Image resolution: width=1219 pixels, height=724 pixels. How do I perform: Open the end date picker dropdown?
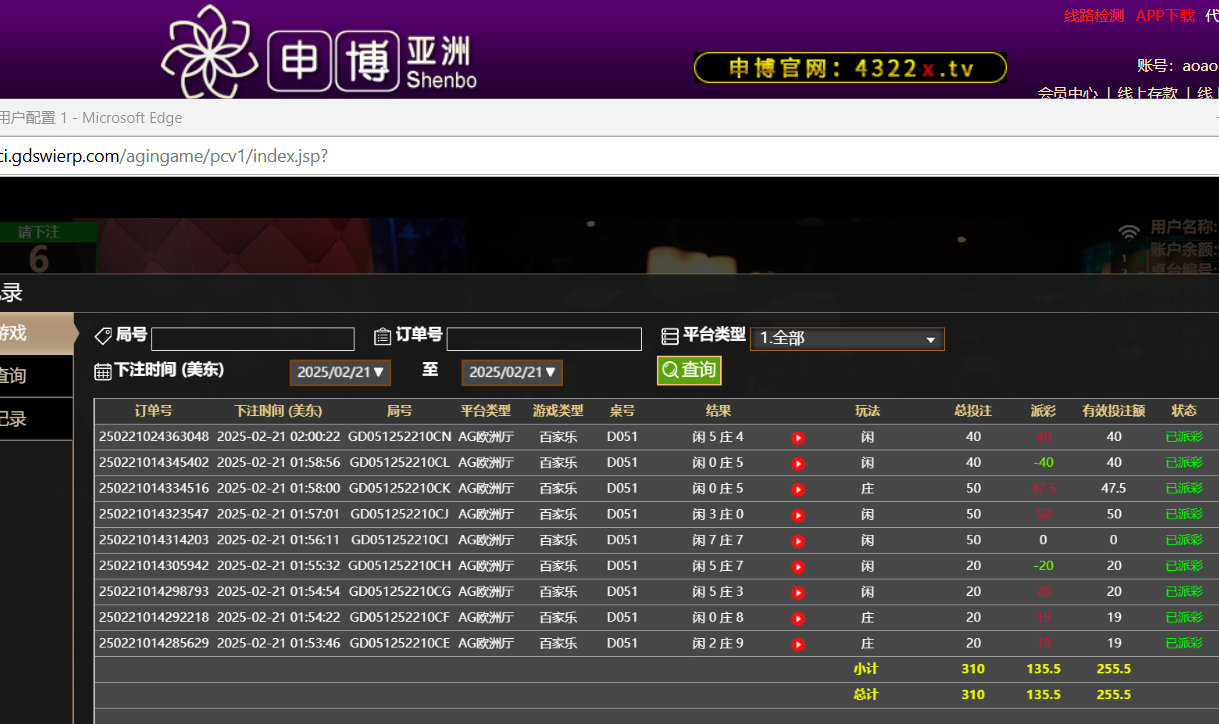pos(512,373)
